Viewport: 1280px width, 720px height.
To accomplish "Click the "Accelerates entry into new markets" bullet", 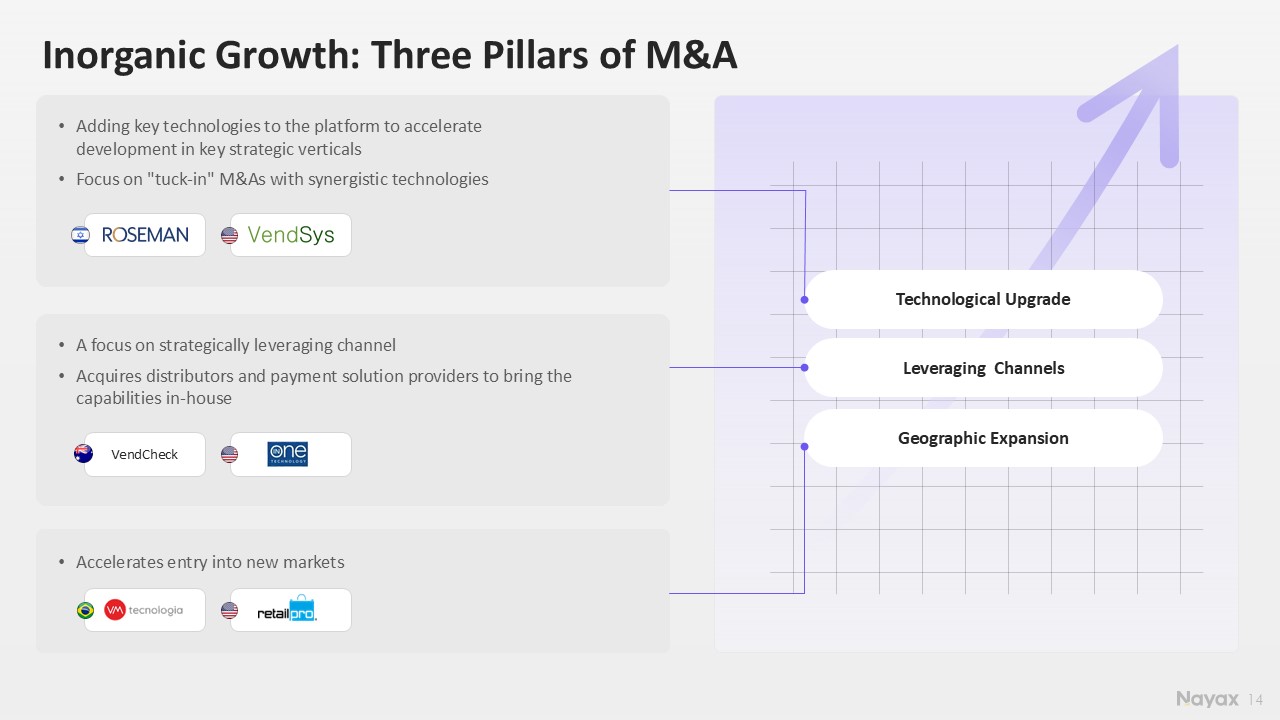I will 210,562.
